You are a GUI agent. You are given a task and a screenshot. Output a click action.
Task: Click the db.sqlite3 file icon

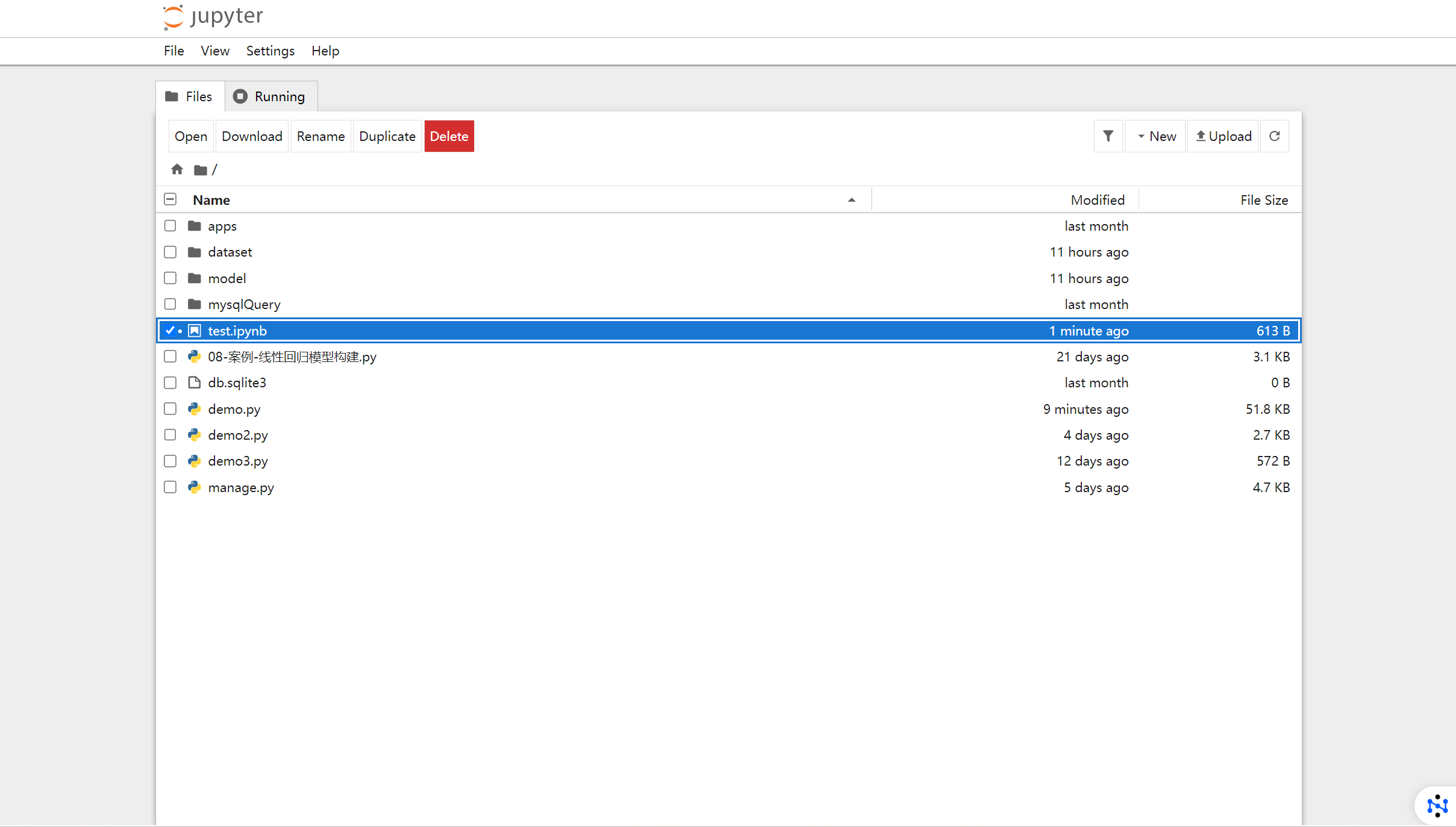(x=194, y=383)
